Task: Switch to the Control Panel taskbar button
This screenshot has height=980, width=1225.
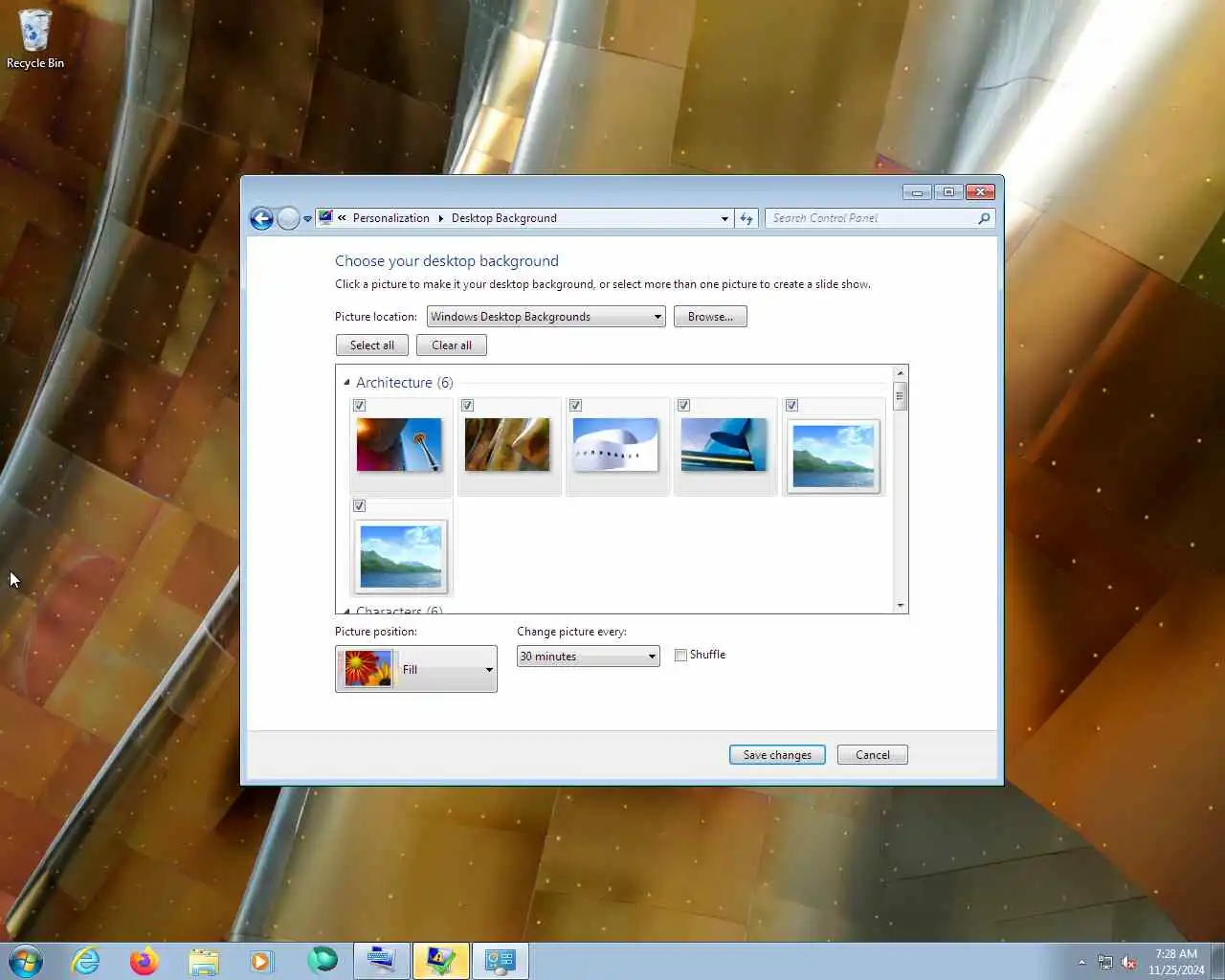Action: pyautogui.click(x=501, y=961)
